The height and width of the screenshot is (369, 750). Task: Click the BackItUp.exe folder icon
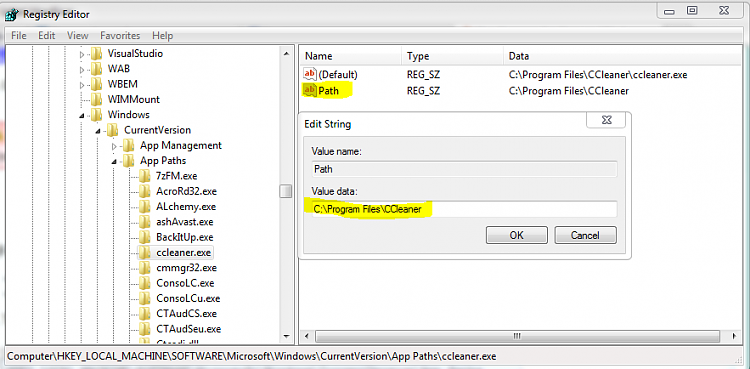pyautogui.click(x=145, y=237)
